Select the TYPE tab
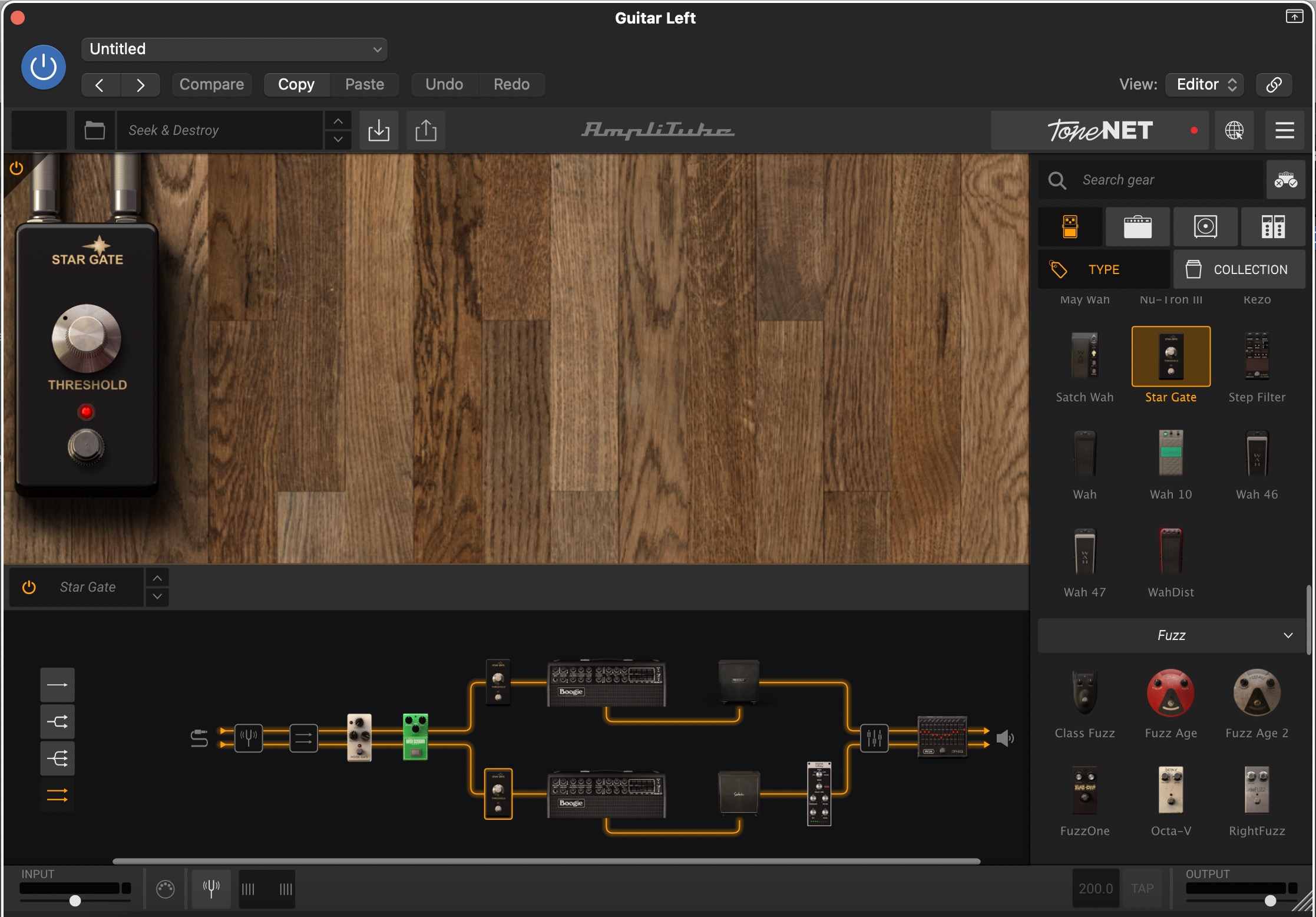Viewport: 1316px width, 917px height. 1103,269
